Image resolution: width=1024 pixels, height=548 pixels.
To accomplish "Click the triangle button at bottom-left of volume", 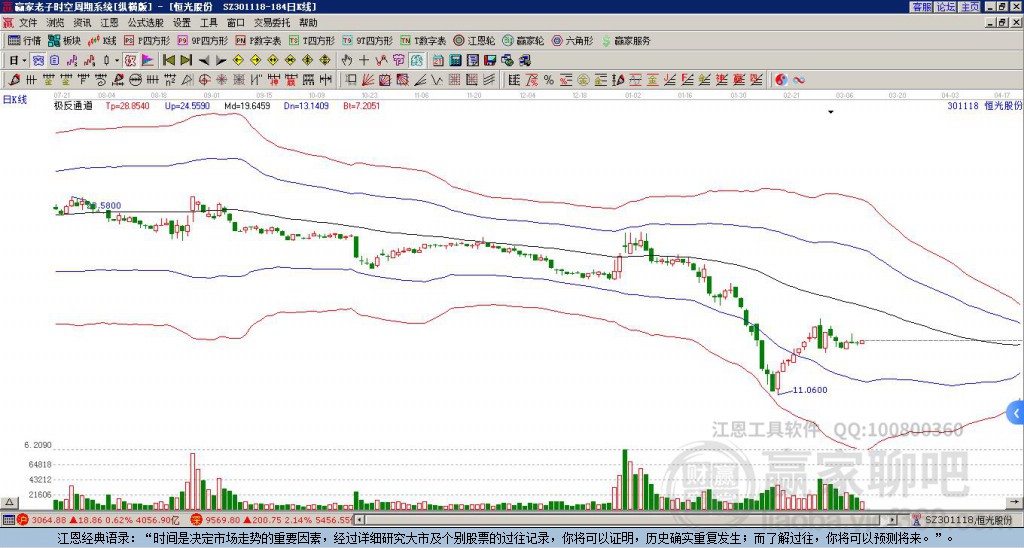I will coord(9,502).
